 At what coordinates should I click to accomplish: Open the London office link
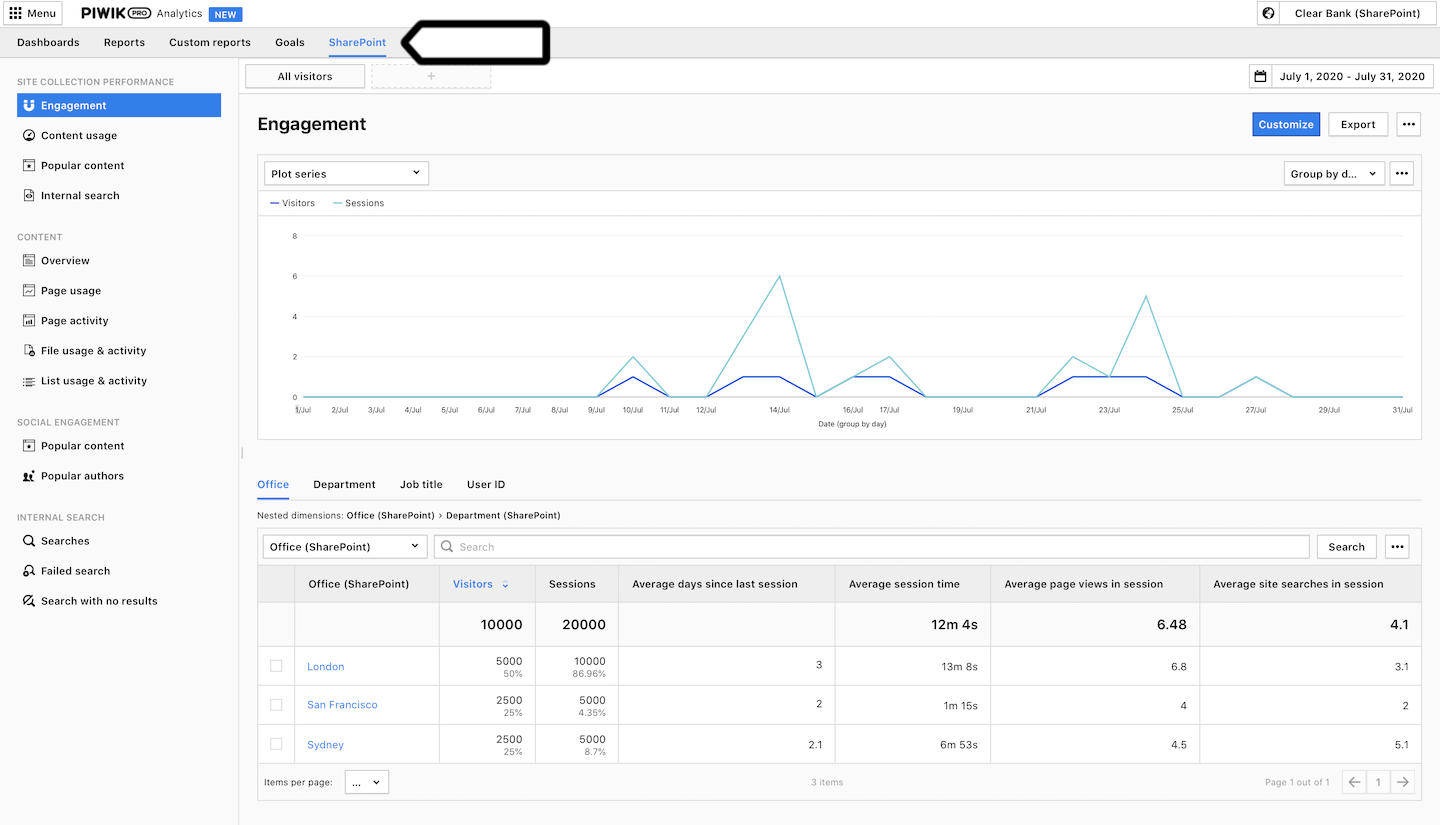(x=325, y=667)
